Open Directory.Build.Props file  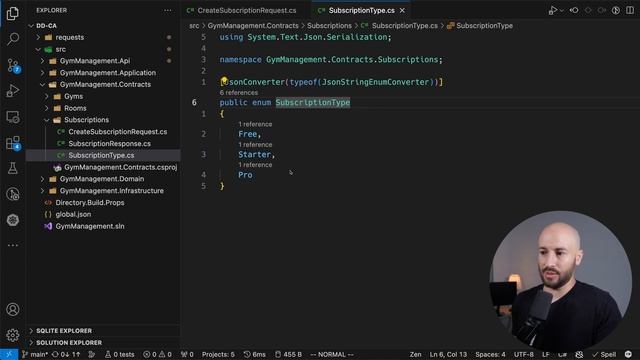(x=103, y=202)
